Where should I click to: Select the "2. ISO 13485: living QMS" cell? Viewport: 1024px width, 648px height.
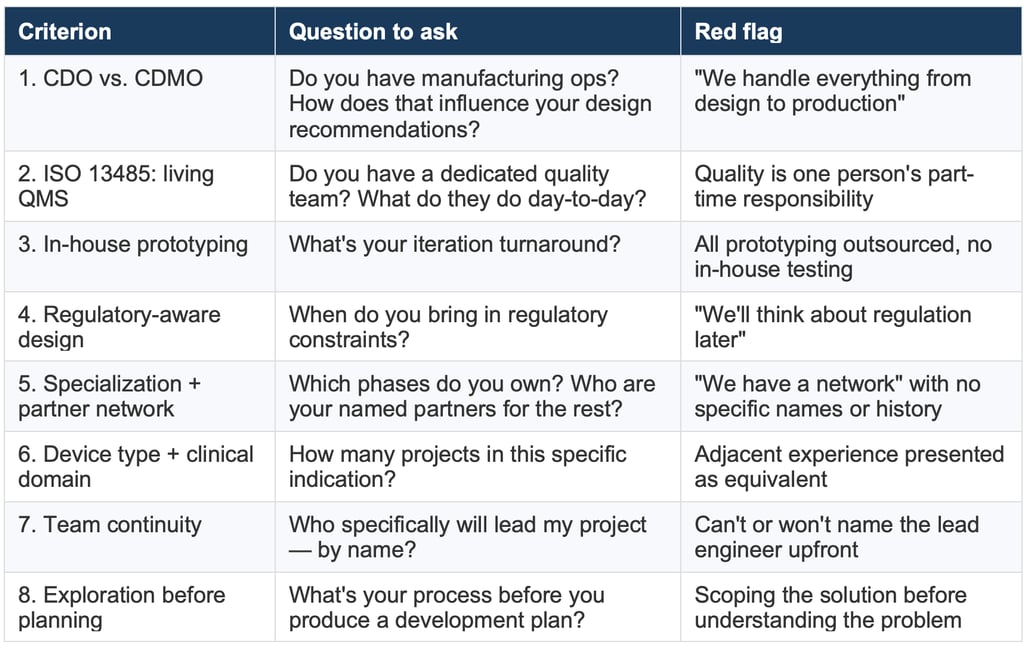coord(116,186)
